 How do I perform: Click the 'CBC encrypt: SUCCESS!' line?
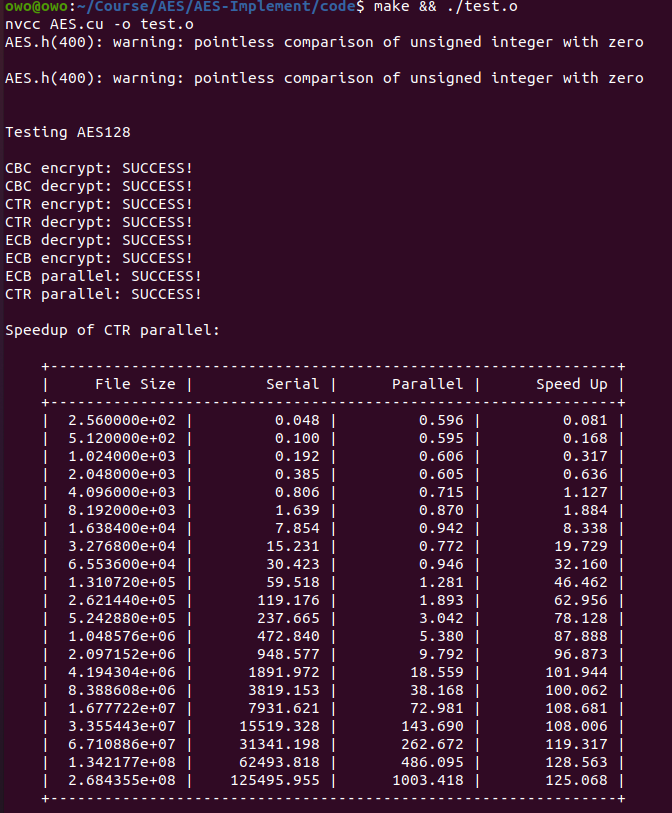[99, 169]
